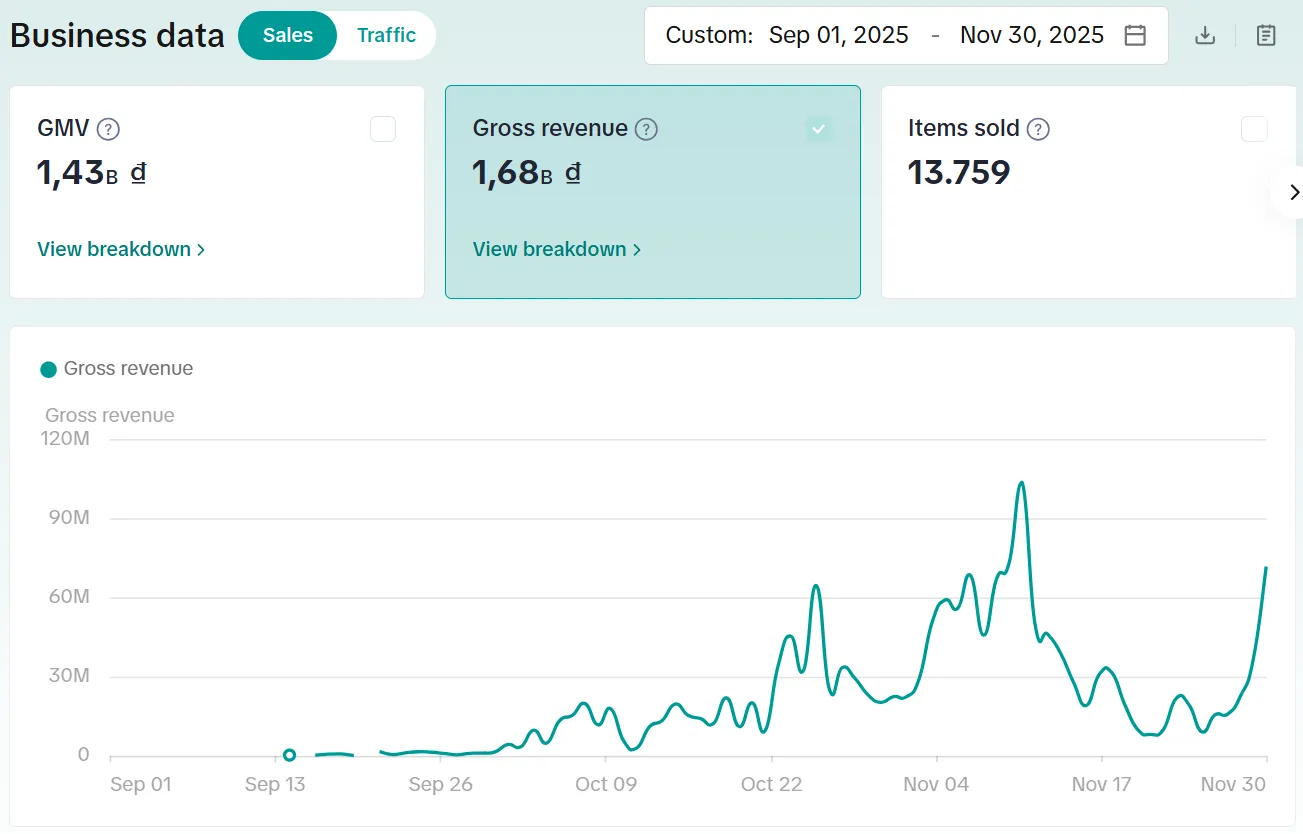
Task: Expand View breakdown under Gross revenue
Action: (557, 249)
